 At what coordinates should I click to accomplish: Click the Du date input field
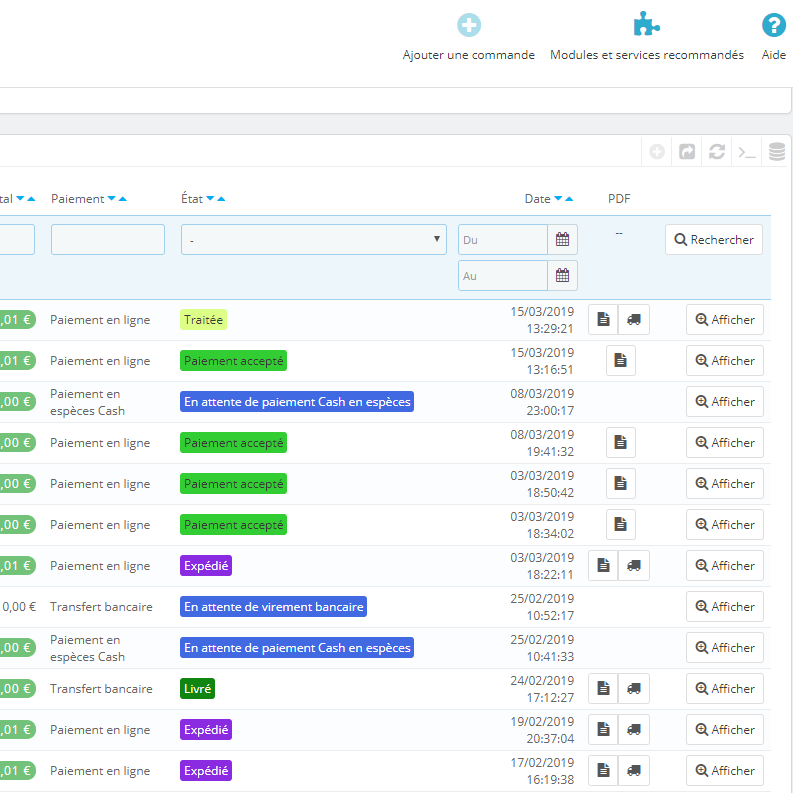(x=503, y=239)
